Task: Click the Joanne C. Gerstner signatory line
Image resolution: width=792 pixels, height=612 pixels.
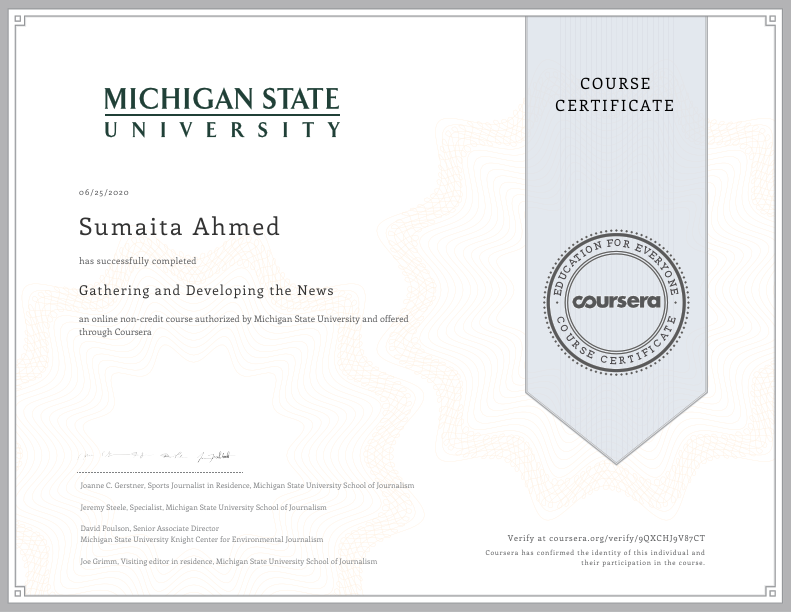Action: pos(247,486)
